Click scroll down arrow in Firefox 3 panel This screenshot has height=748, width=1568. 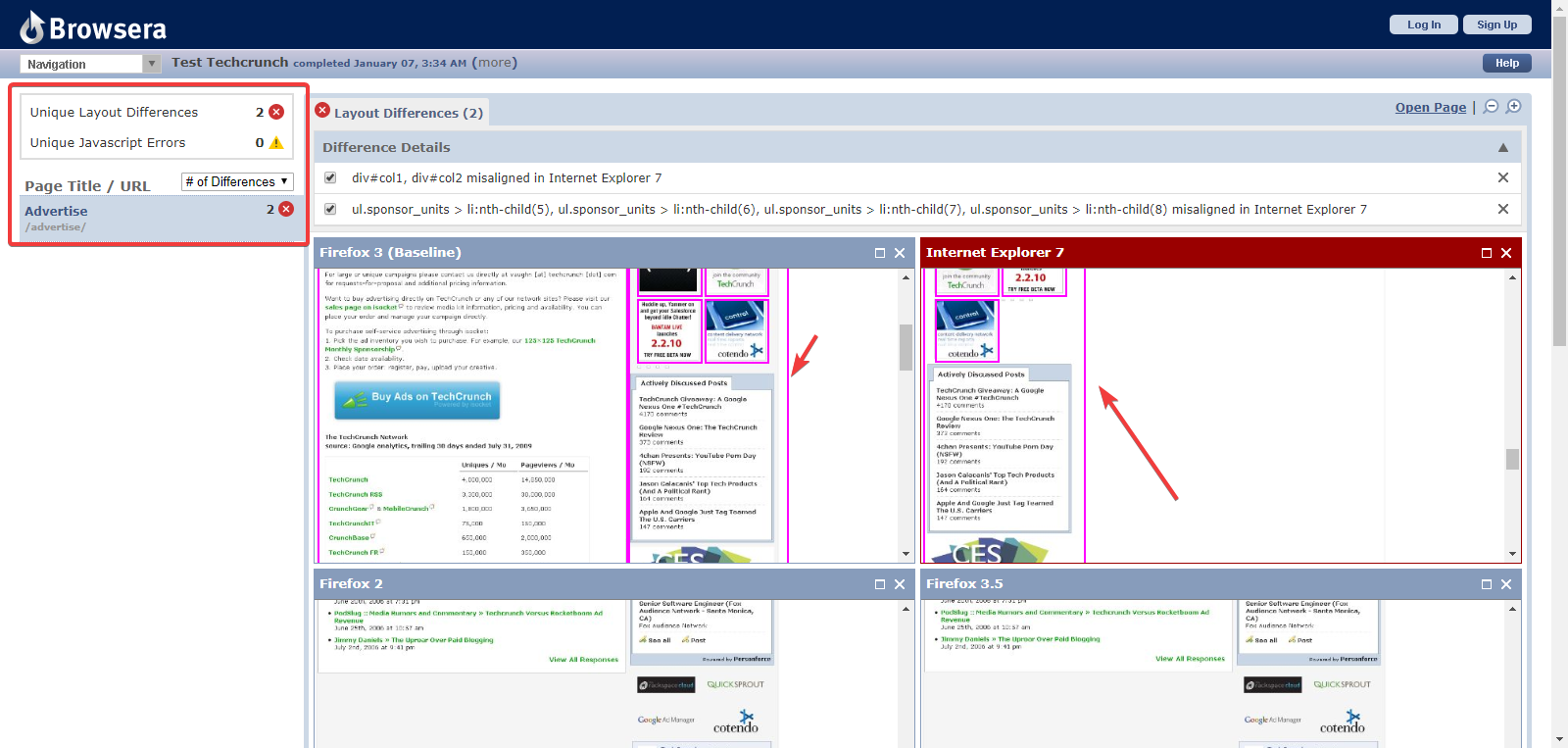[906, 554]
